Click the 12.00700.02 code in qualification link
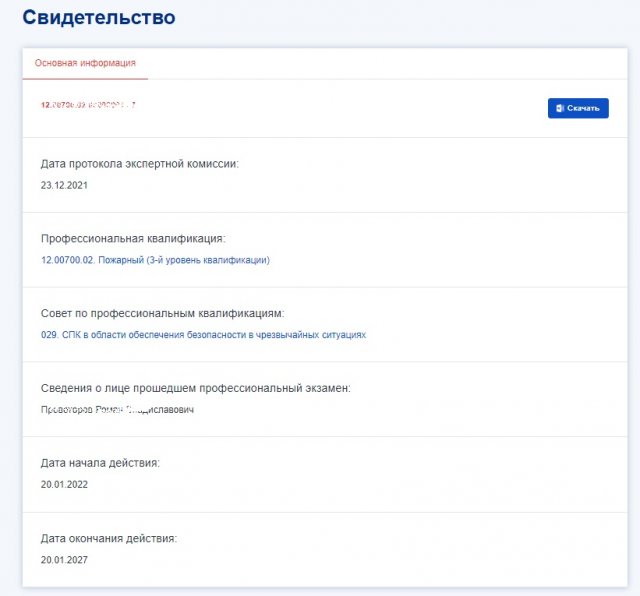This screenshot has height=596, width=640. tap(67, 260)
